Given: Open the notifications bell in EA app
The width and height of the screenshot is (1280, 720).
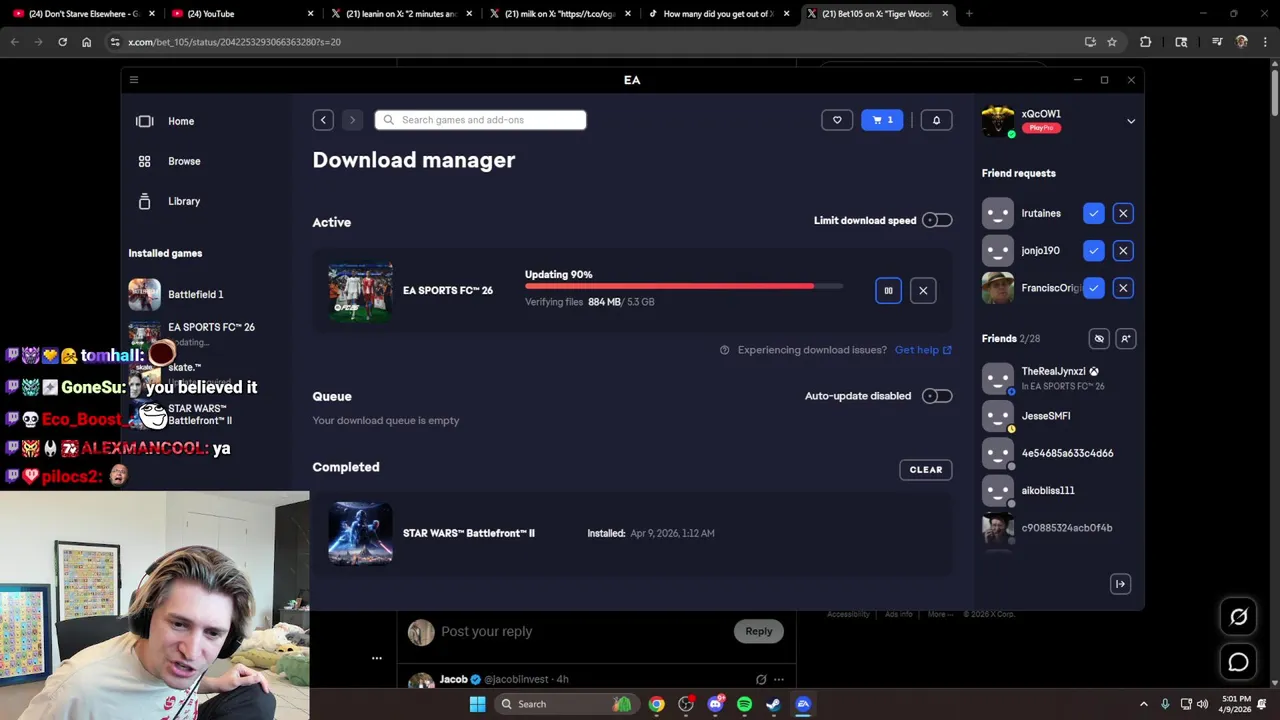Looking at the screenshot, I should click(x=936, y=120).
